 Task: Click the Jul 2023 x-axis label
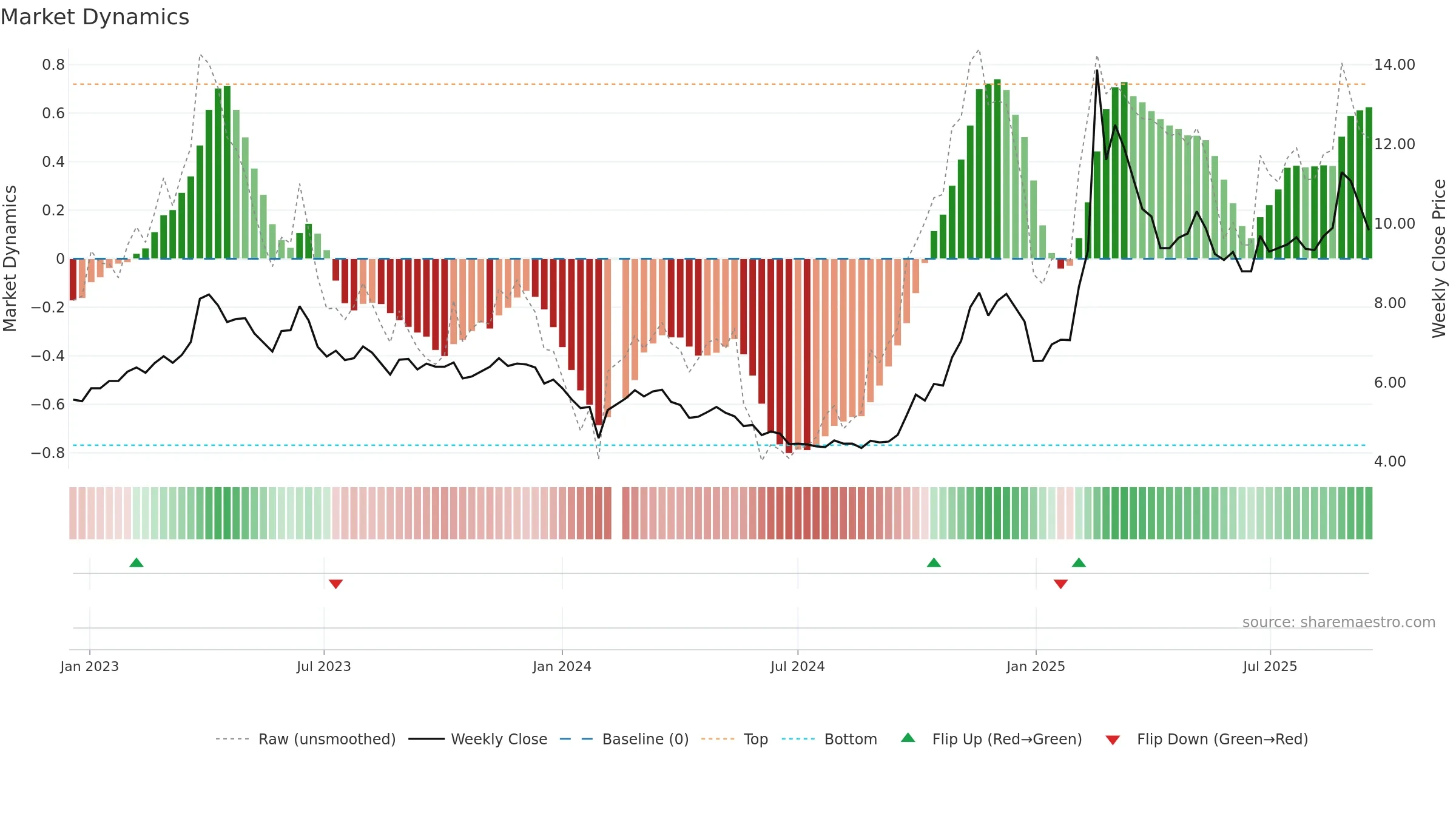324,666
